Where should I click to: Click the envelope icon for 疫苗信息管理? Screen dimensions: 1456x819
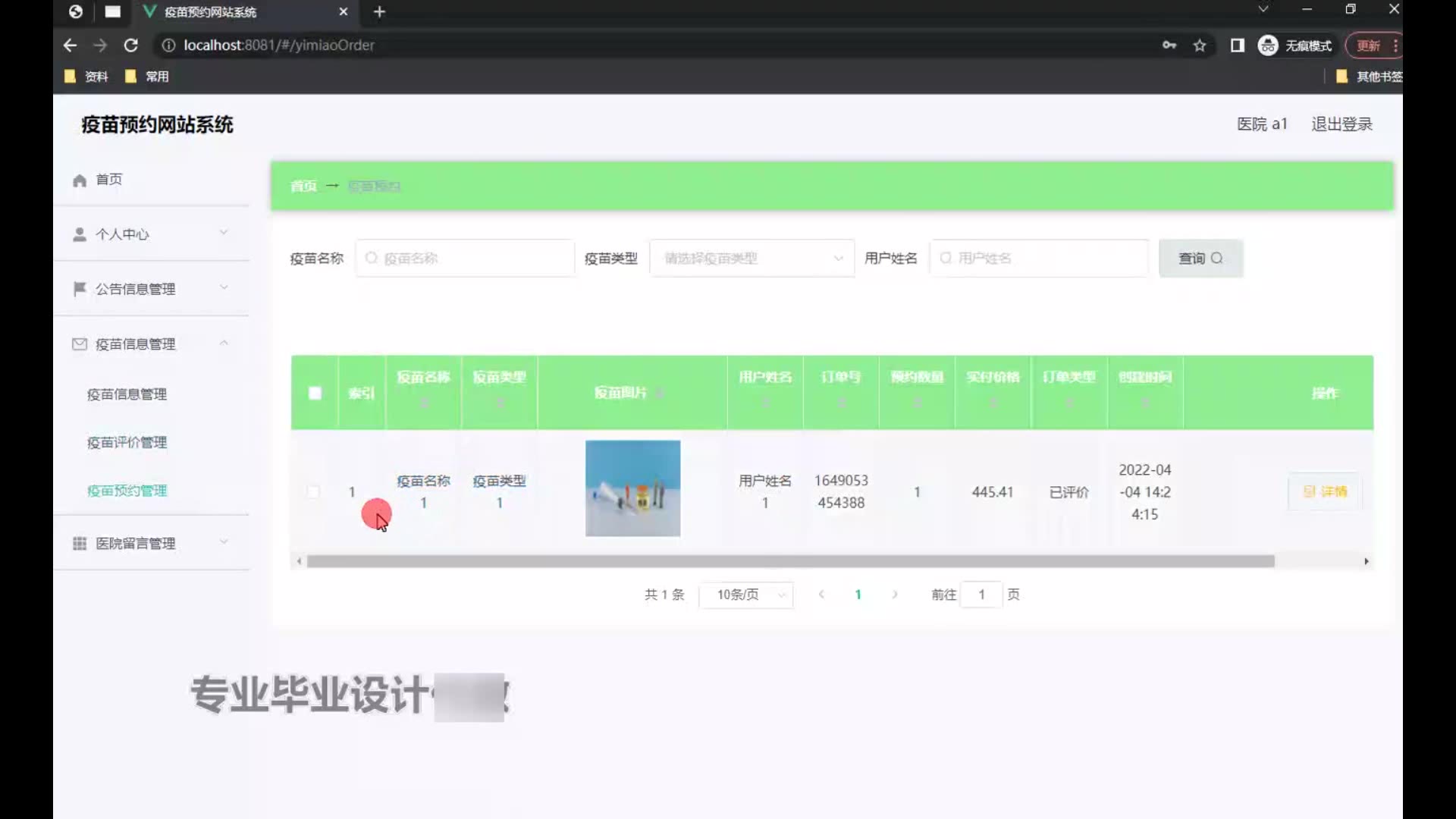pyautogui.click(x=80, y=344)
